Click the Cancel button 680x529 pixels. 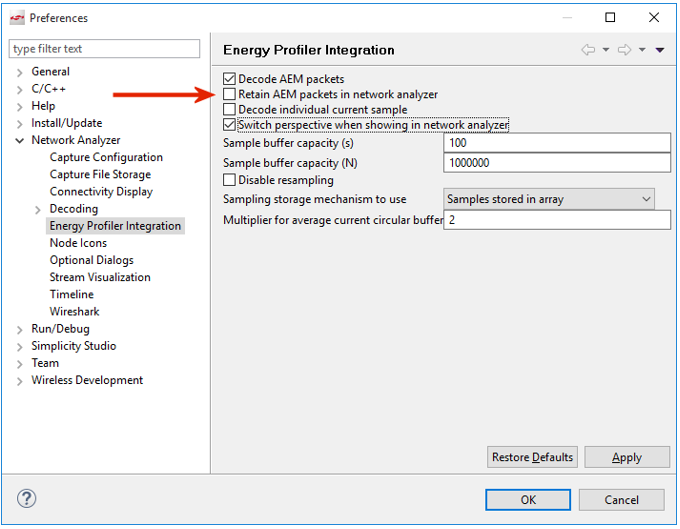[x=621, y=500]
